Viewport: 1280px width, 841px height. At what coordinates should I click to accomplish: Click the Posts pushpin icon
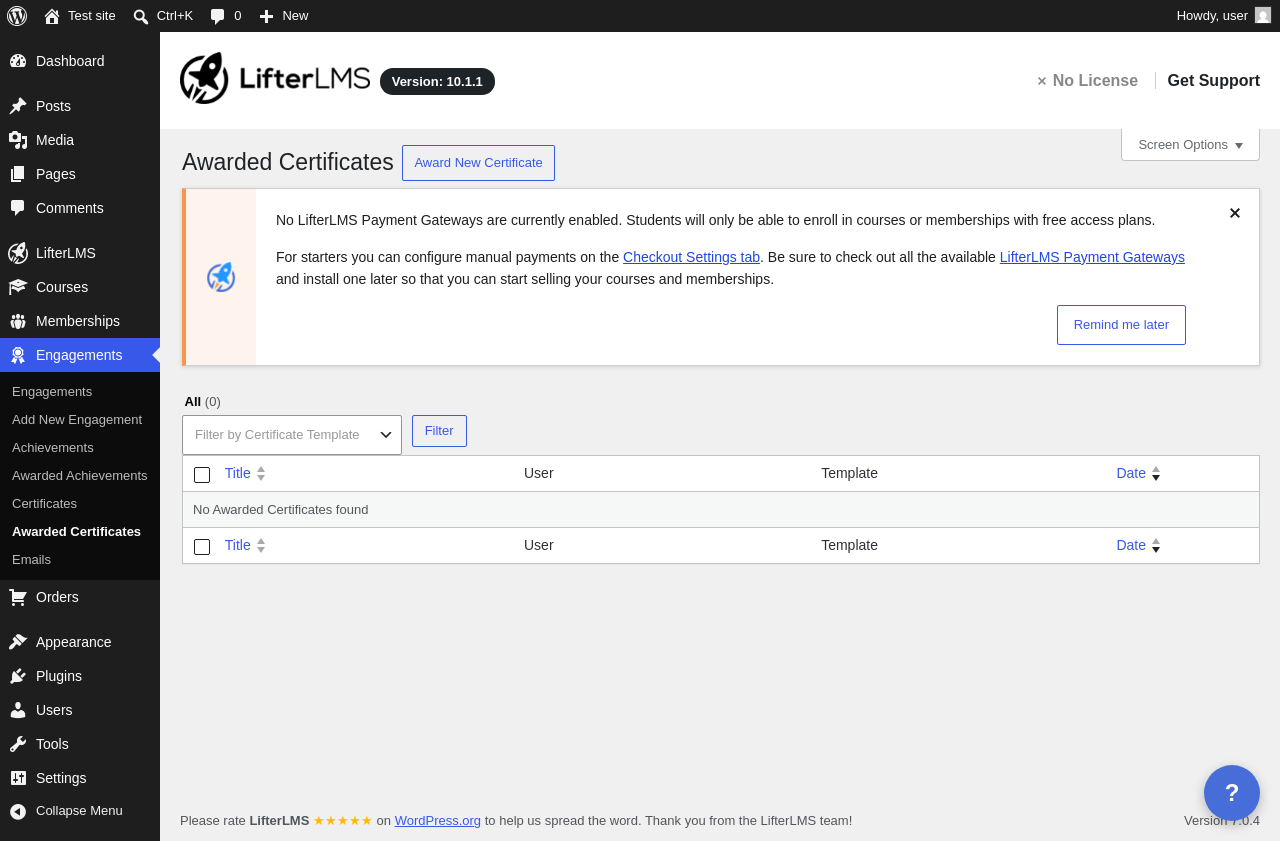(x=18, y=106)
